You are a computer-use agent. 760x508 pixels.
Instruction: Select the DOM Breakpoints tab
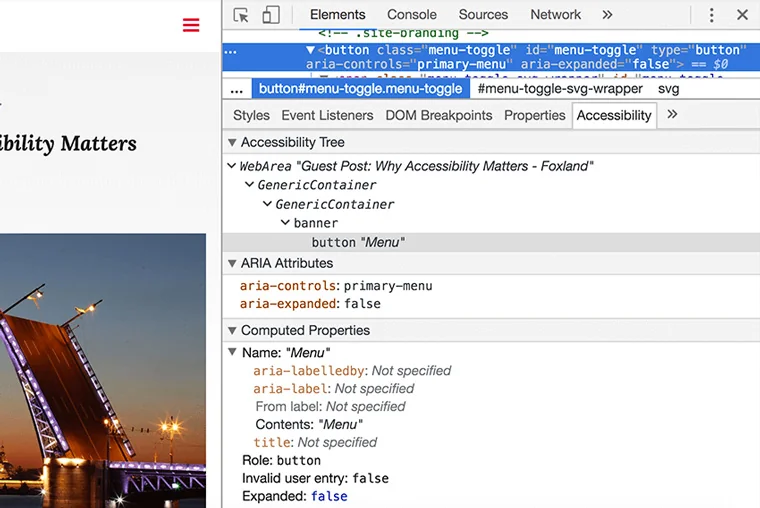(439, 115)
